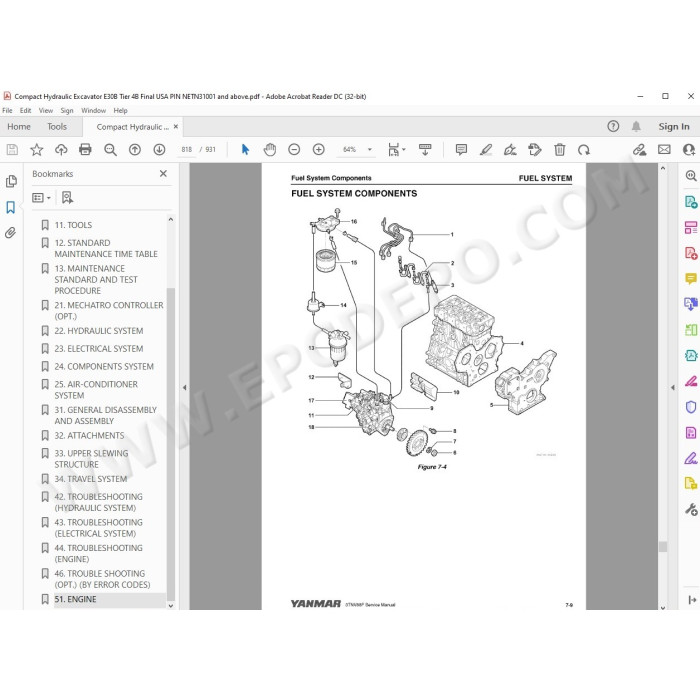Open the Window menu
The height and width of the screenshot is (700, 700).
(93, 110)
